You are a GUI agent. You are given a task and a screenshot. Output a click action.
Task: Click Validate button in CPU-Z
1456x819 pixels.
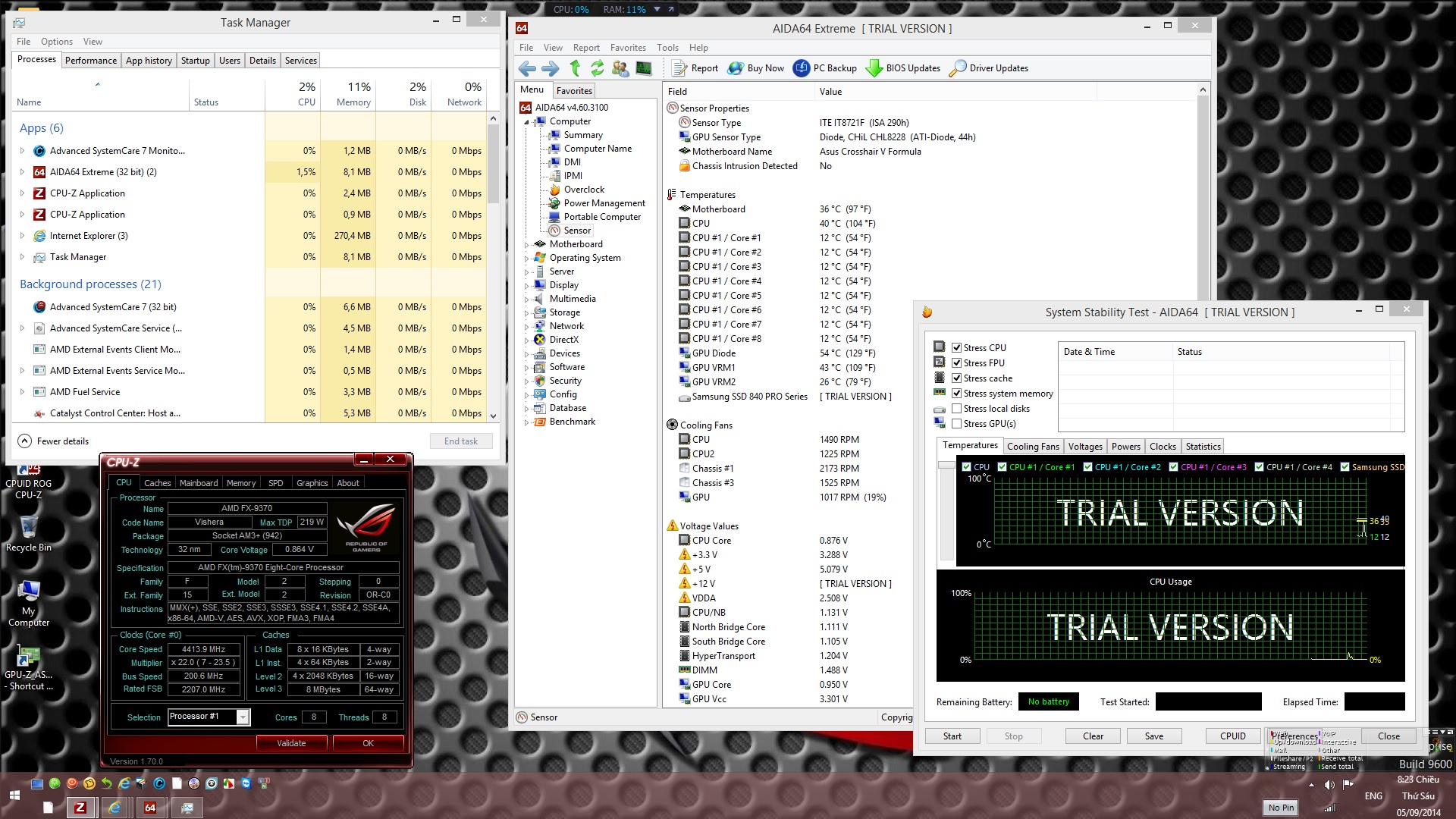pos(291,743)
